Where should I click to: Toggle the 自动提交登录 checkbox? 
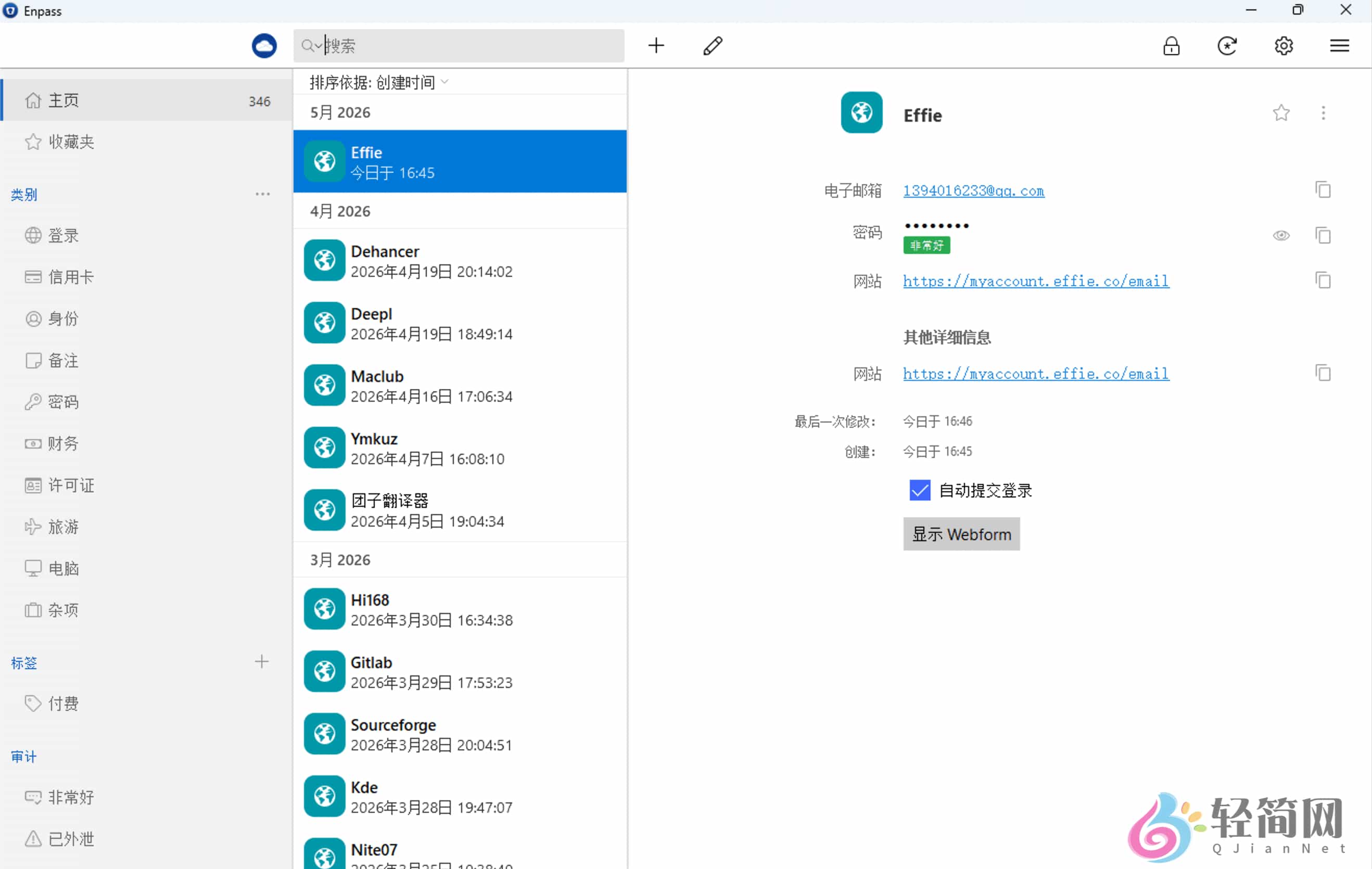pos(920,490)
